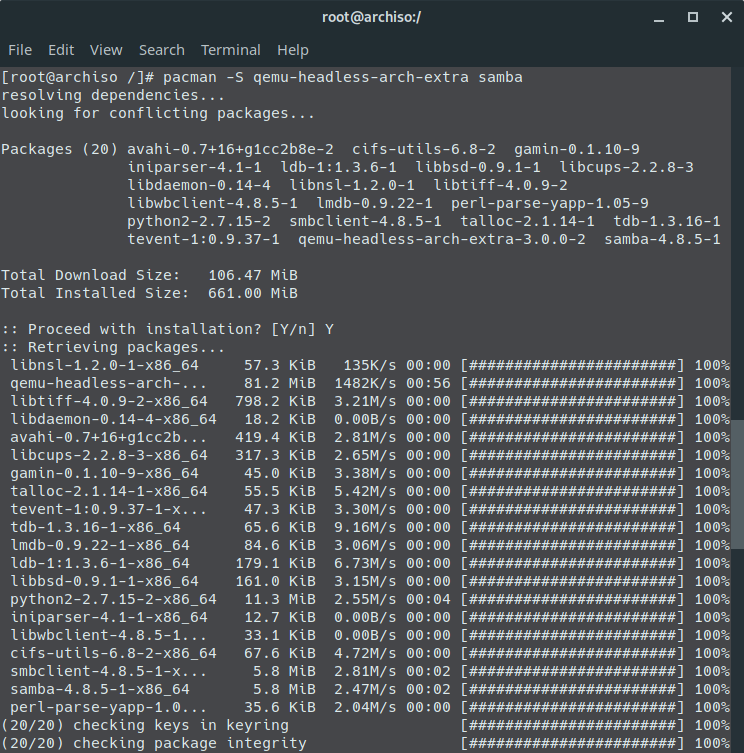The image size is (744, 753).
Task: Click checking keys in keyring progress bar
Action: (x=572, y=726)
